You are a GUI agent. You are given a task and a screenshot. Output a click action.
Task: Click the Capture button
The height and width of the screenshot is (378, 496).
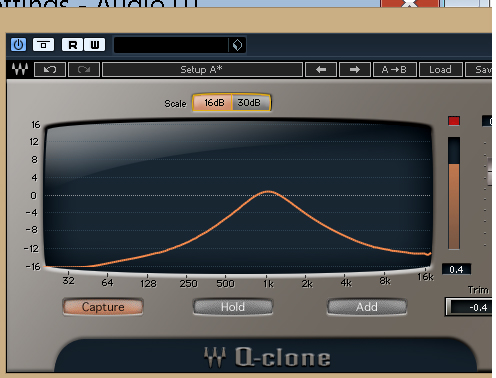pos(103,307)
